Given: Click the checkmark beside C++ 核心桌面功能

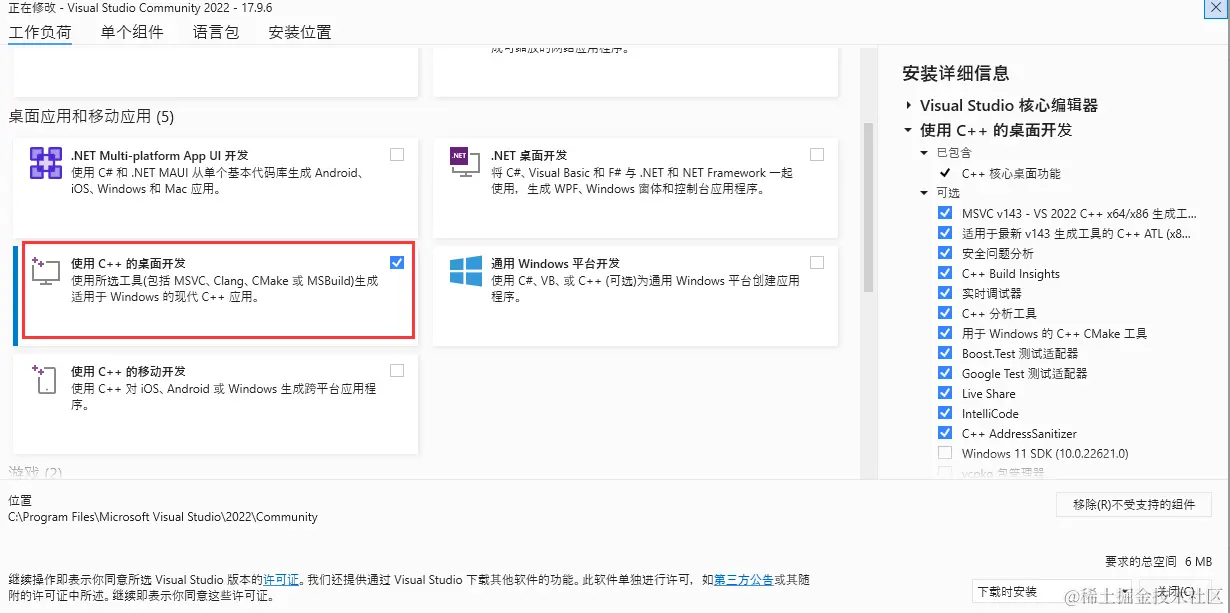Looking at the screenshot, I should (945, 173).
